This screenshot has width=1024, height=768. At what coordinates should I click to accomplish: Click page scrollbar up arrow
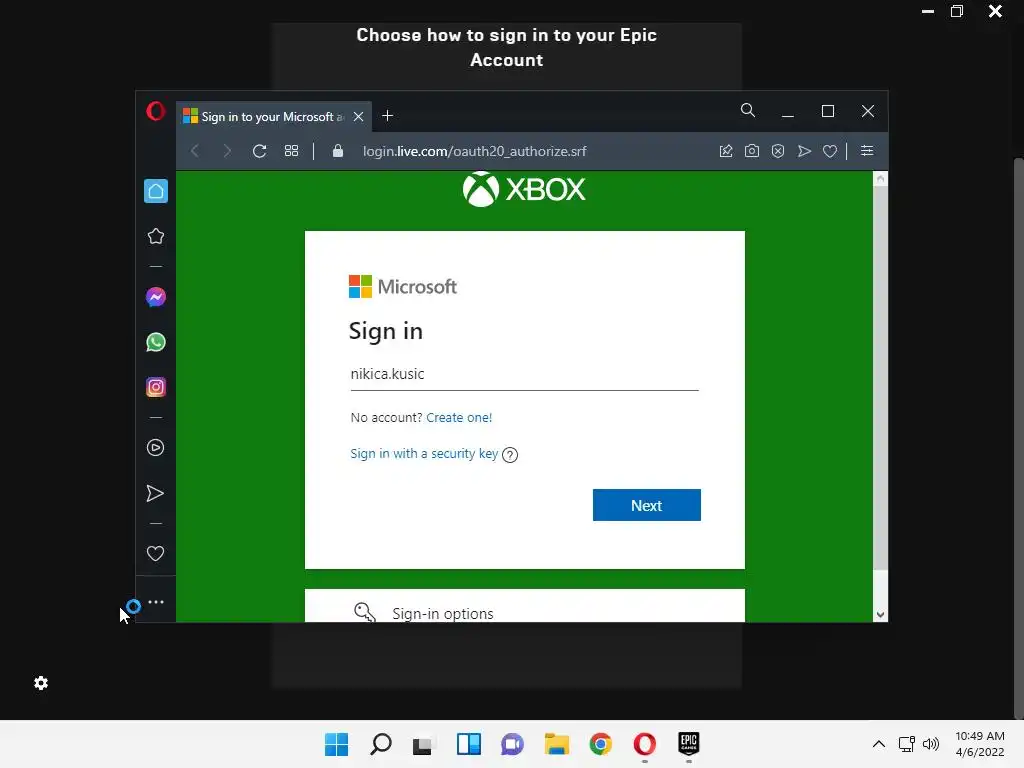point(880,178)
